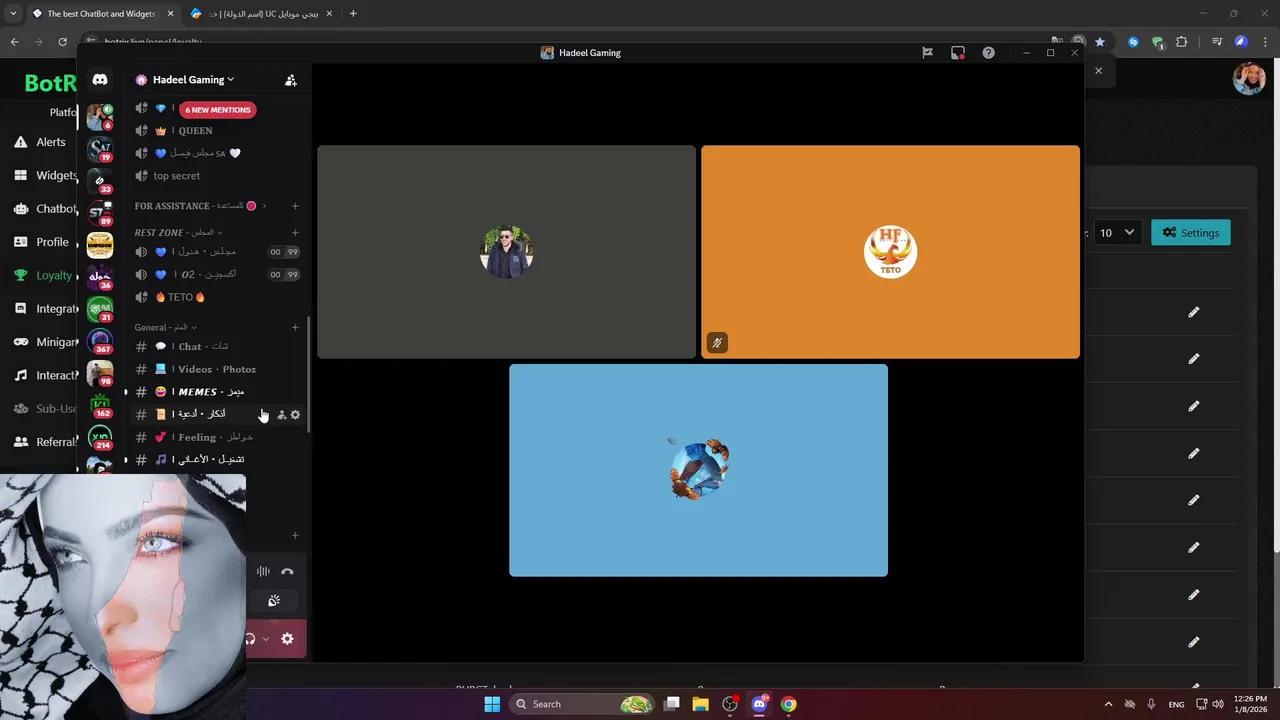Open Discord help question mark icon
Image resolution: width=1280 pixels, height=720 pixels.
[988, 53]
